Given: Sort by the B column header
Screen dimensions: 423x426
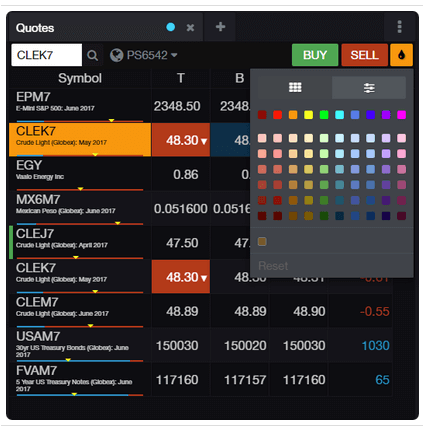Looking at the screenshot, I should (x=239, y=78).
